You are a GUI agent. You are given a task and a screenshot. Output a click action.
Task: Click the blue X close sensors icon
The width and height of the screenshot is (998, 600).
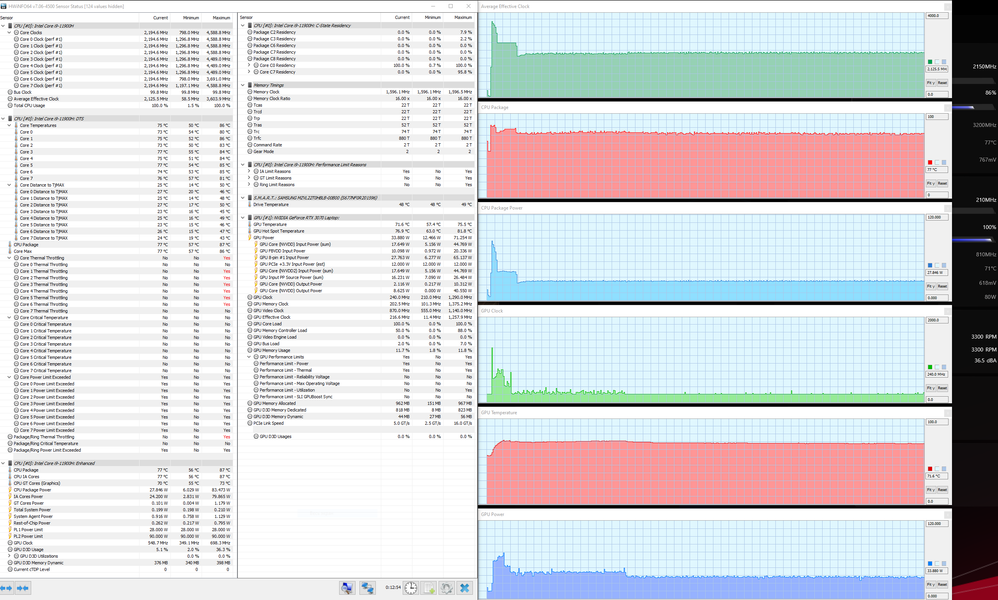point(465,588)
